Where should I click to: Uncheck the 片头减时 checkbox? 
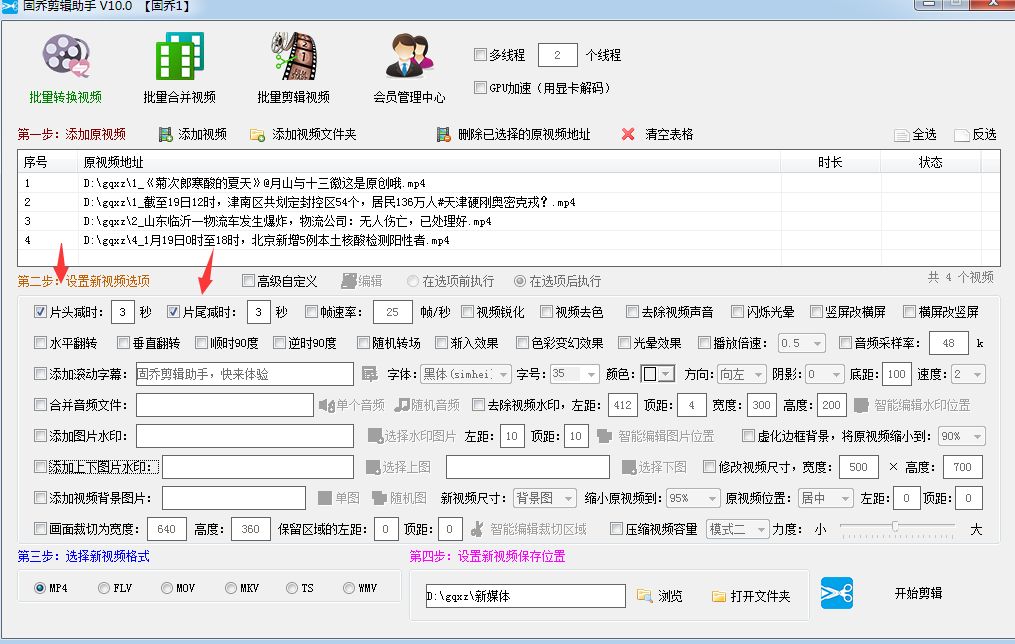tap(40, 311)
